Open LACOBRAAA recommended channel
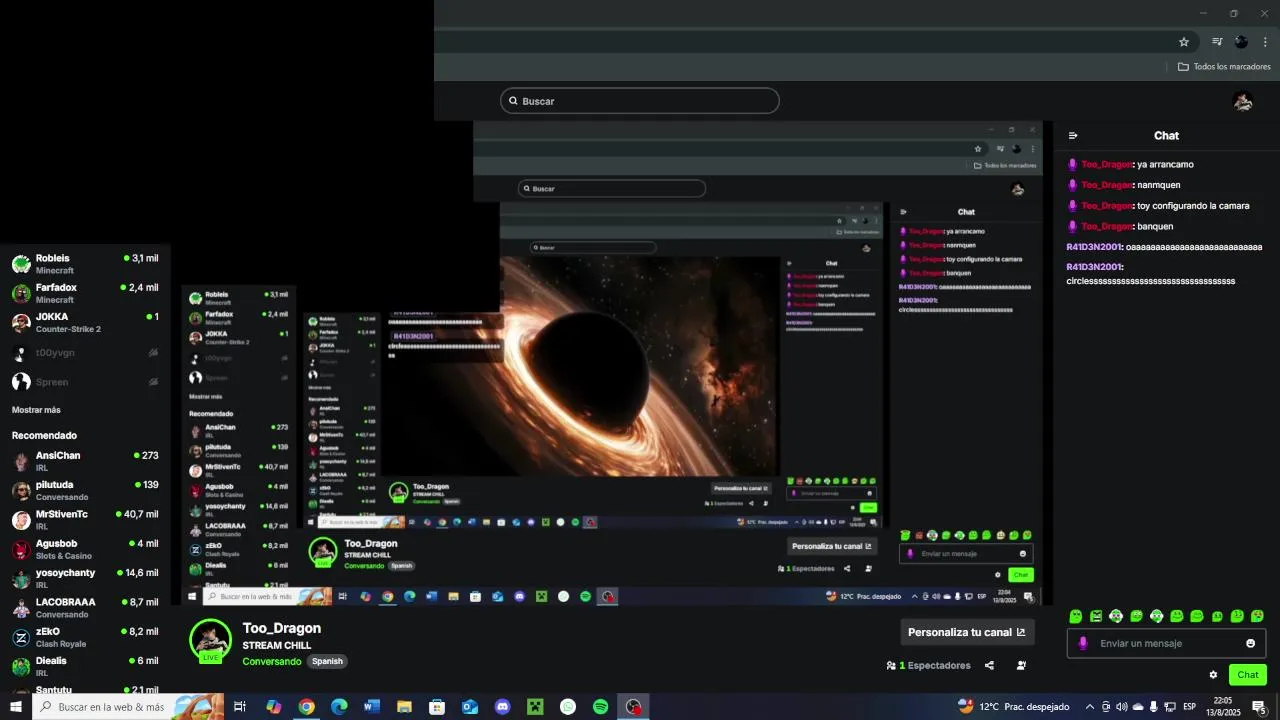The image size is (1280, 720). pos(85,608)
